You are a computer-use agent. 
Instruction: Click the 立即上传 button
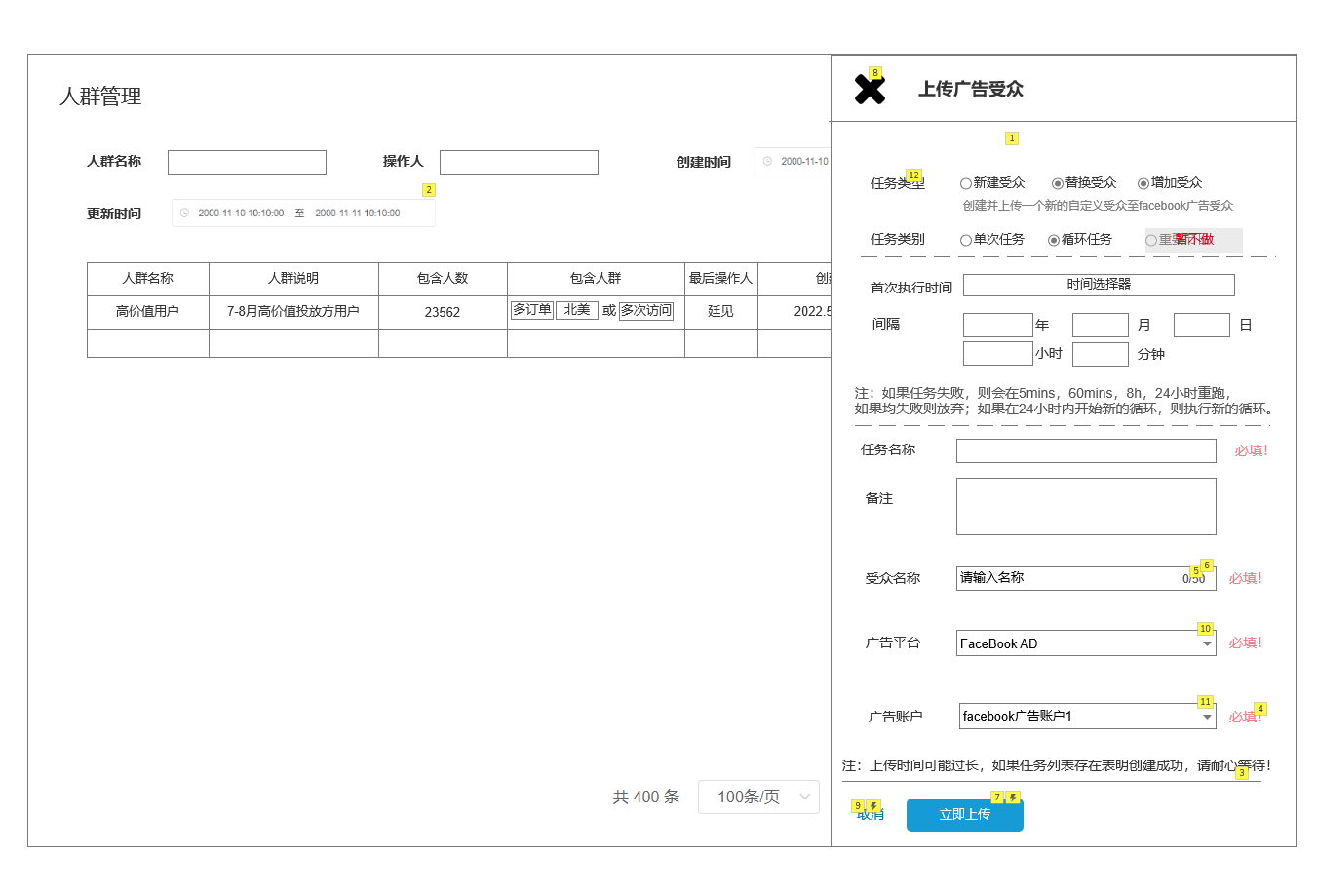965,815
